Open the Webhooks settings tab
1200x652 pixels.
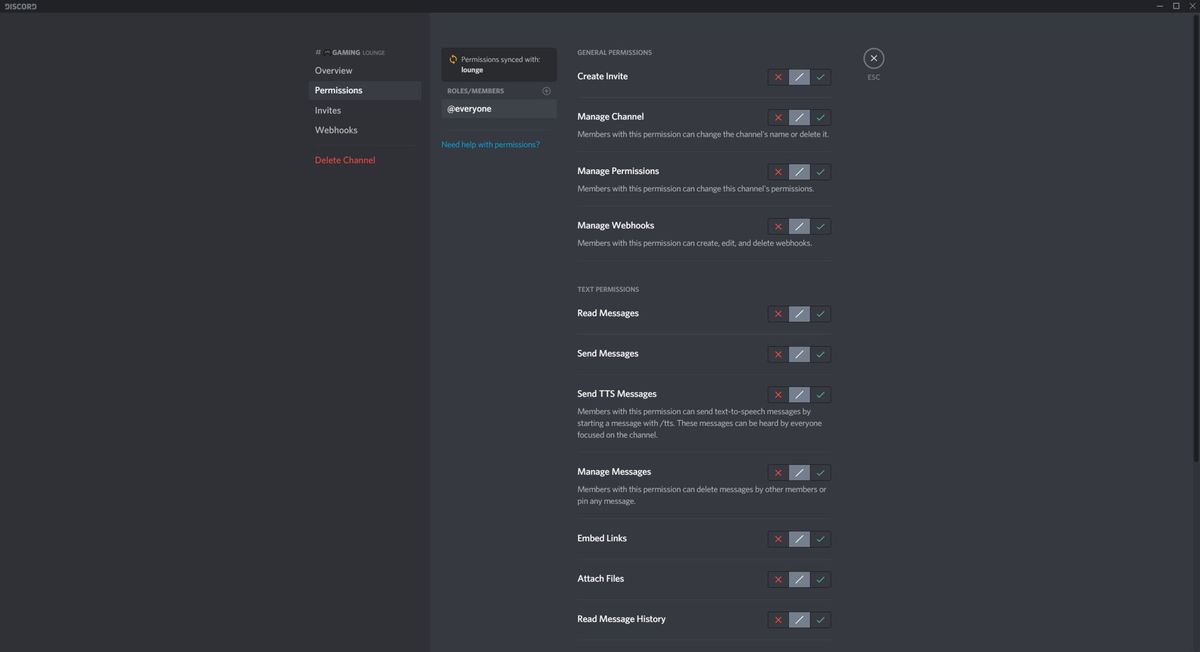[x=336, y=129]
